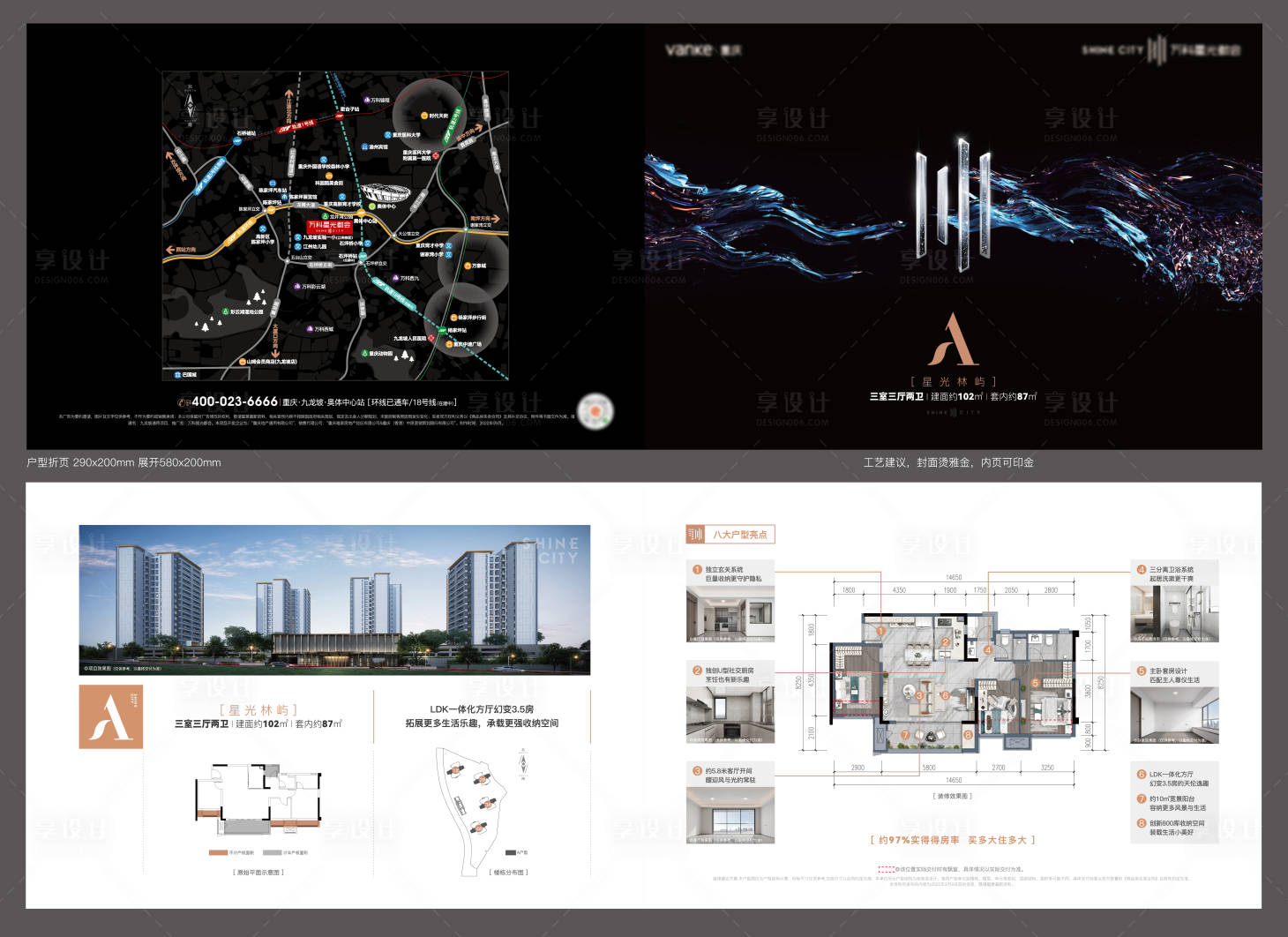Screen dimensions: 1288x937
Task: Click the dark A户型 legend swatch
Action: point(510,852)
